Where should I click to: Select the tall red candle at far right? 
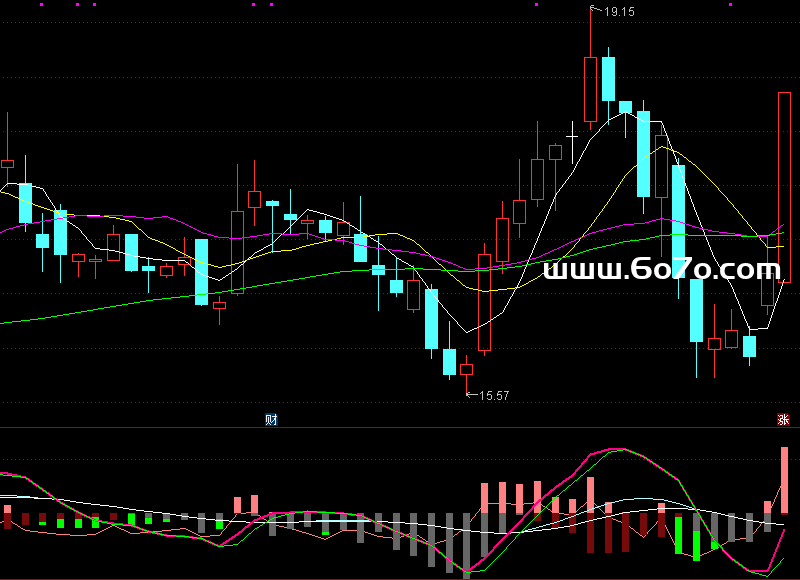(x=785, y=187)
